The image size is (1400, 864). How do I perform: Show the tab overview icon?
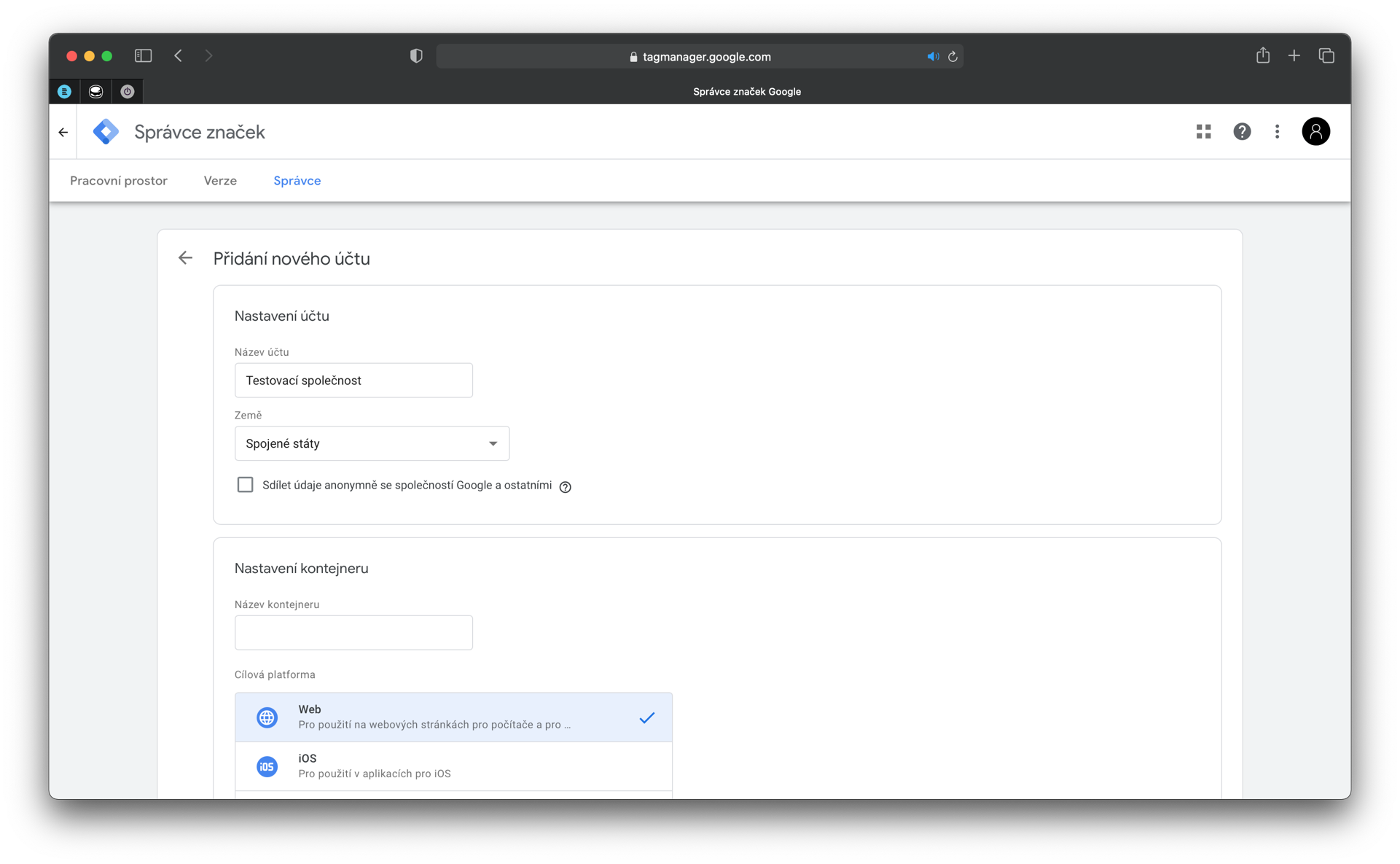[1326, 55]
